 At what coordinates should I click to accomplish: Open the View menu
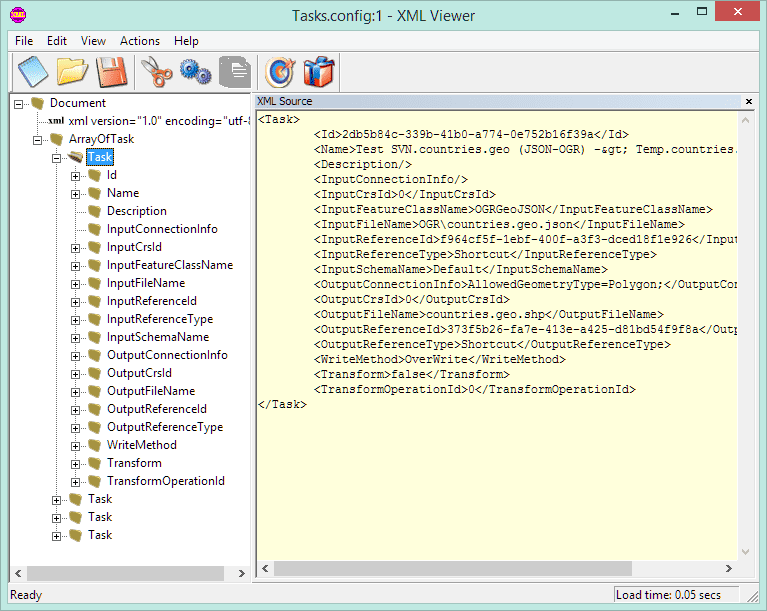point(93,41)
